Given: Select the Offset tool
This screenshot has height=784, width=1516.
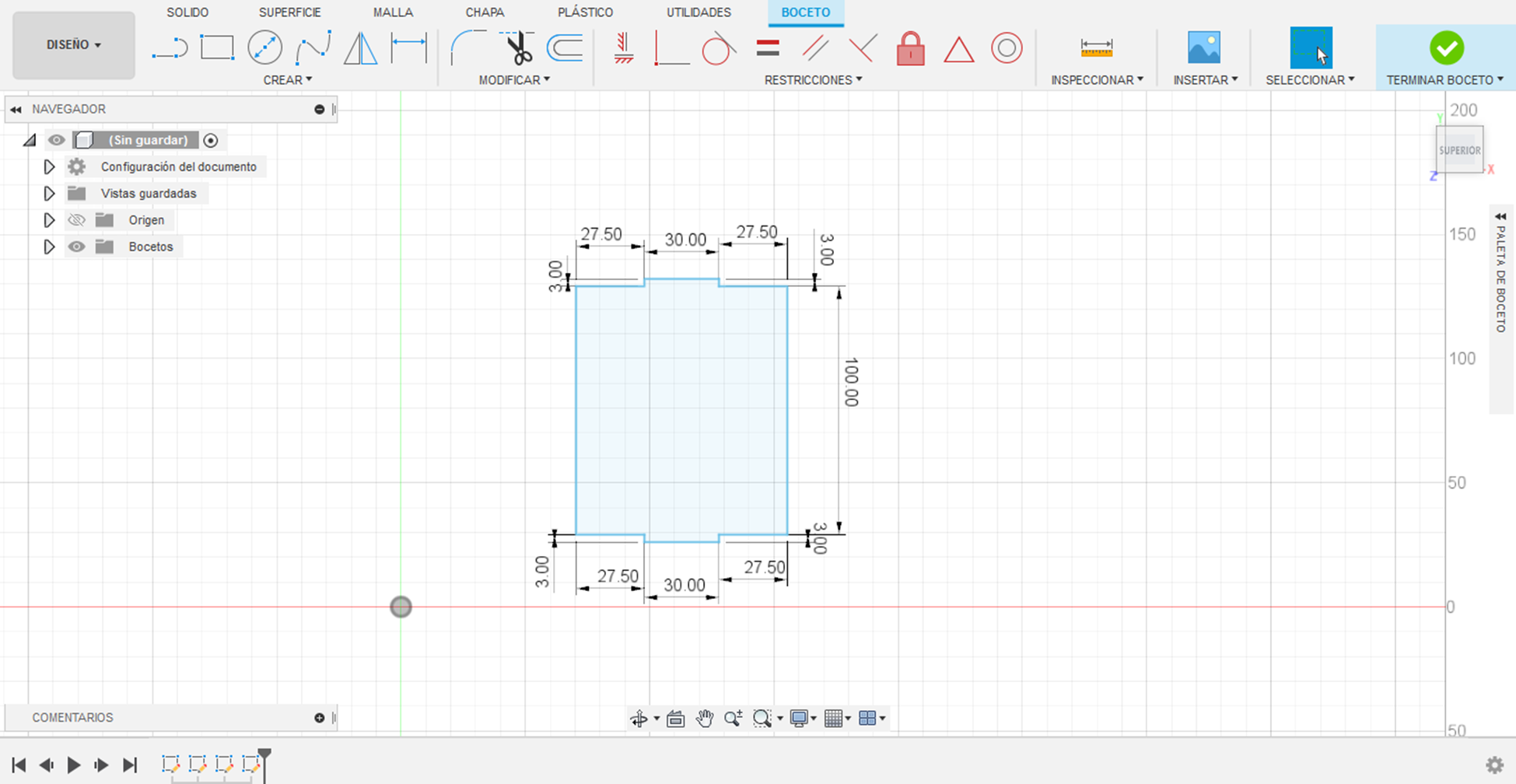Looking at the screenshot, I should point(565,48).
